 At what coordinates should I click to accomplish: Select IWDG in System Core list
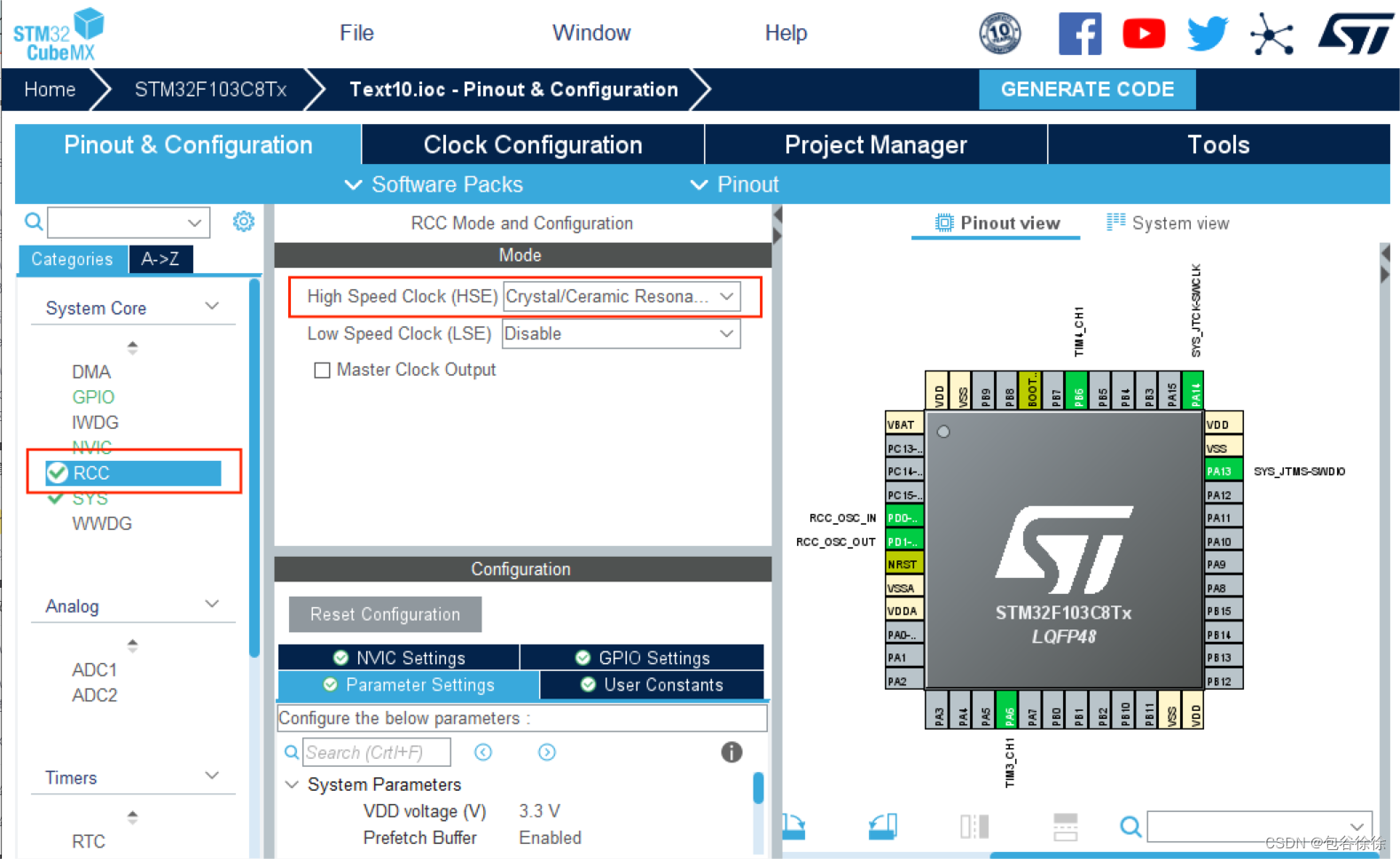coord(95,422)
